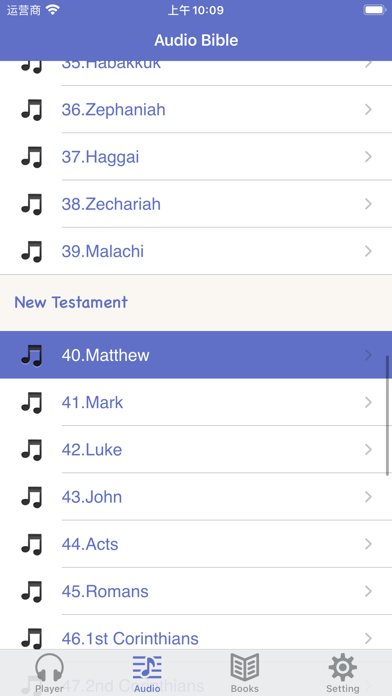The height and width of the screenshot is (696, 392).
Task: Expand 46.1st Corinthians chevron arrow
Action: (368, 639)
